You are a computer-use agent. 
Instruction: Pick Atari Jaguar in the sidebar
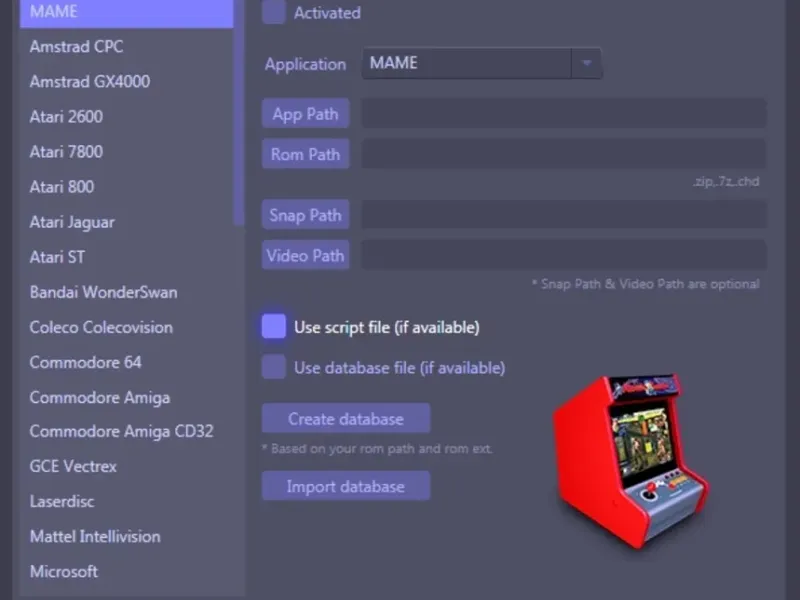click(x=72, y=222)
